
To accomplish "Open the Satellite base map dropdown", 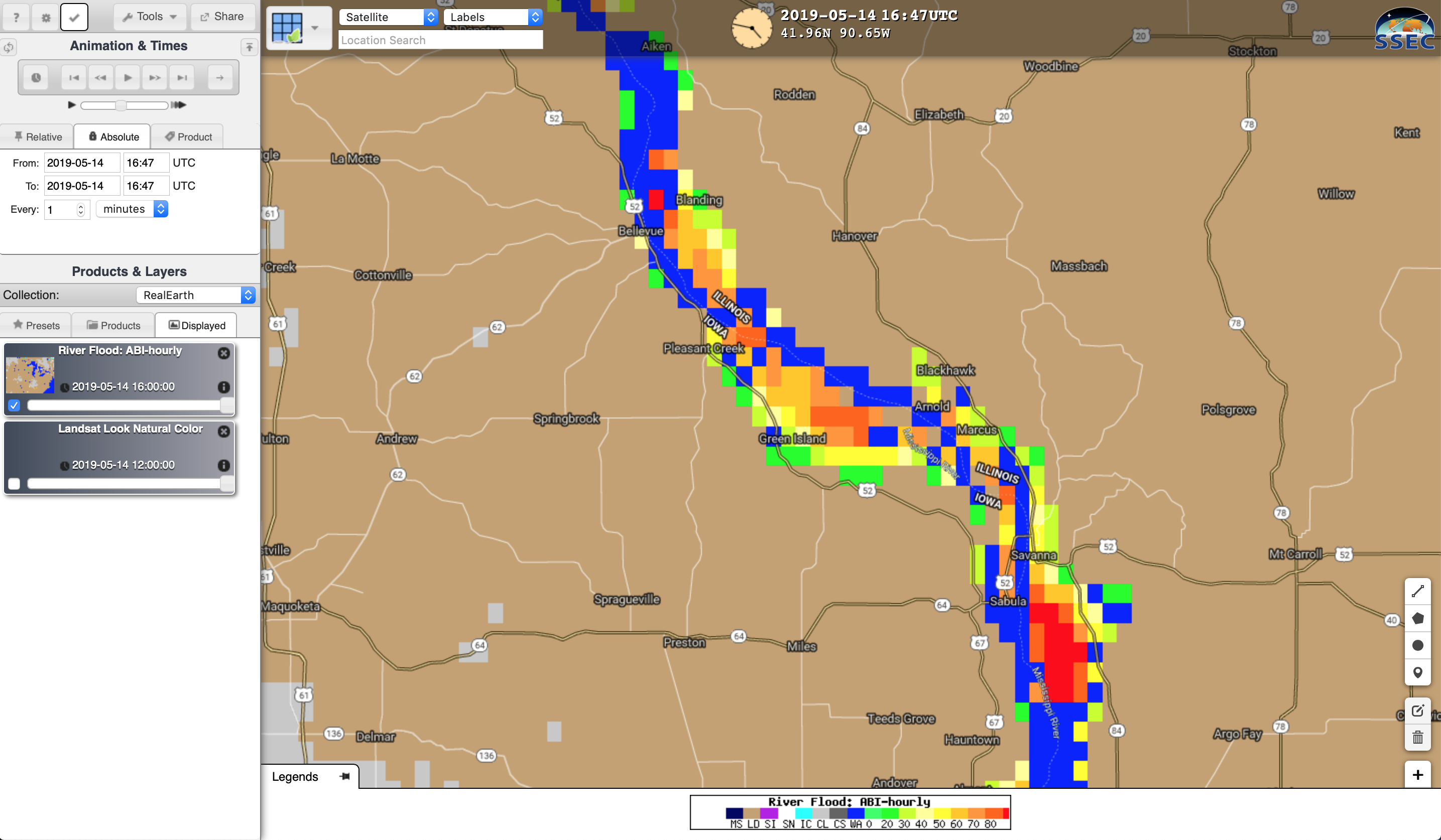I will pyautogui.click(x=389, y=17).
